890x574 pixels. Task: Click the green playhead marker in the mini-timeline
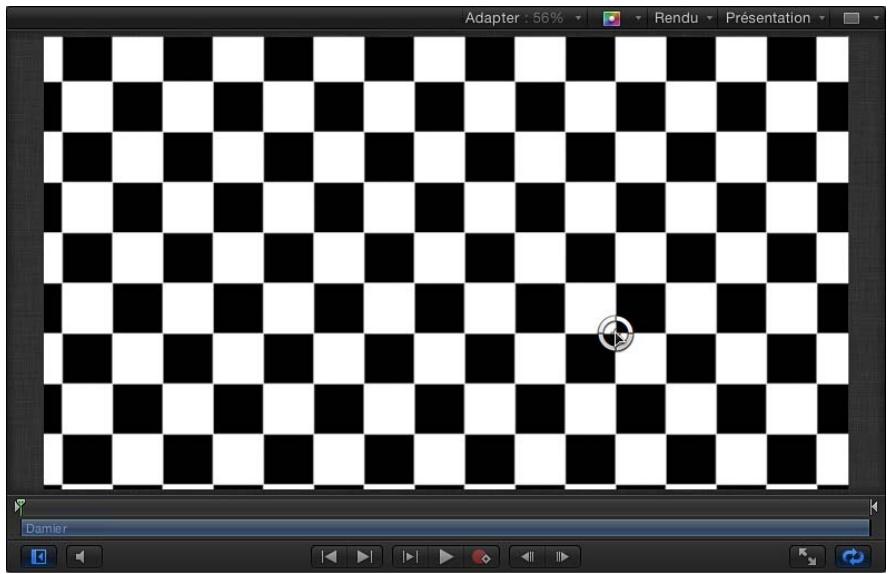(20, 505)
